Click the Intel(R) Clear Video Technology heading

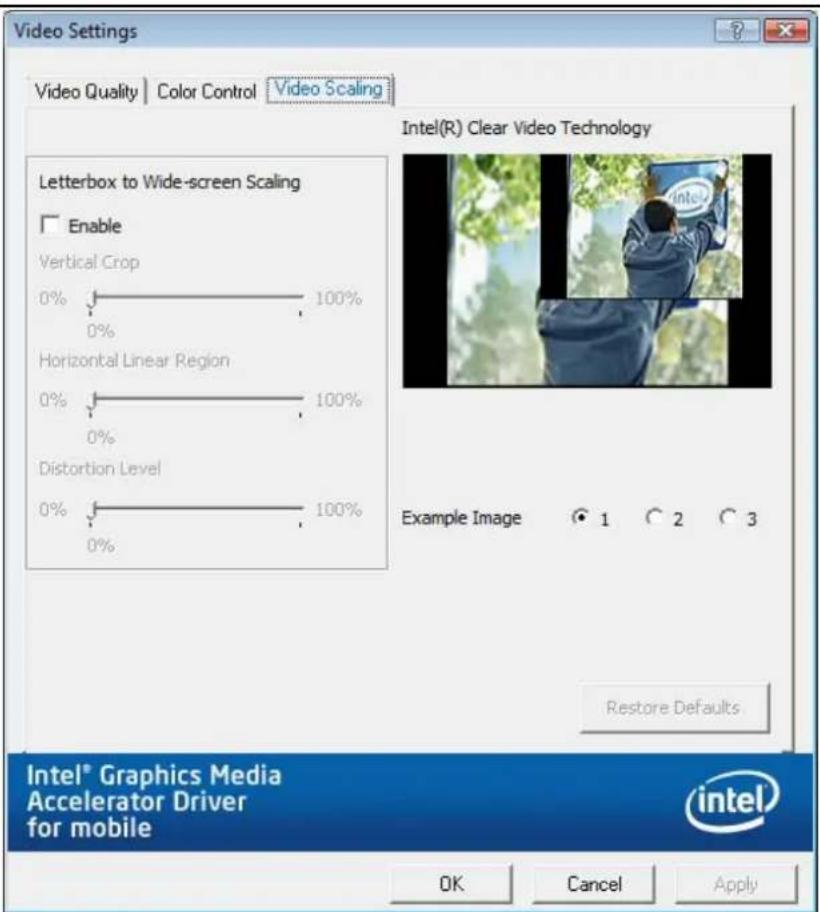(x=526, y=128)
